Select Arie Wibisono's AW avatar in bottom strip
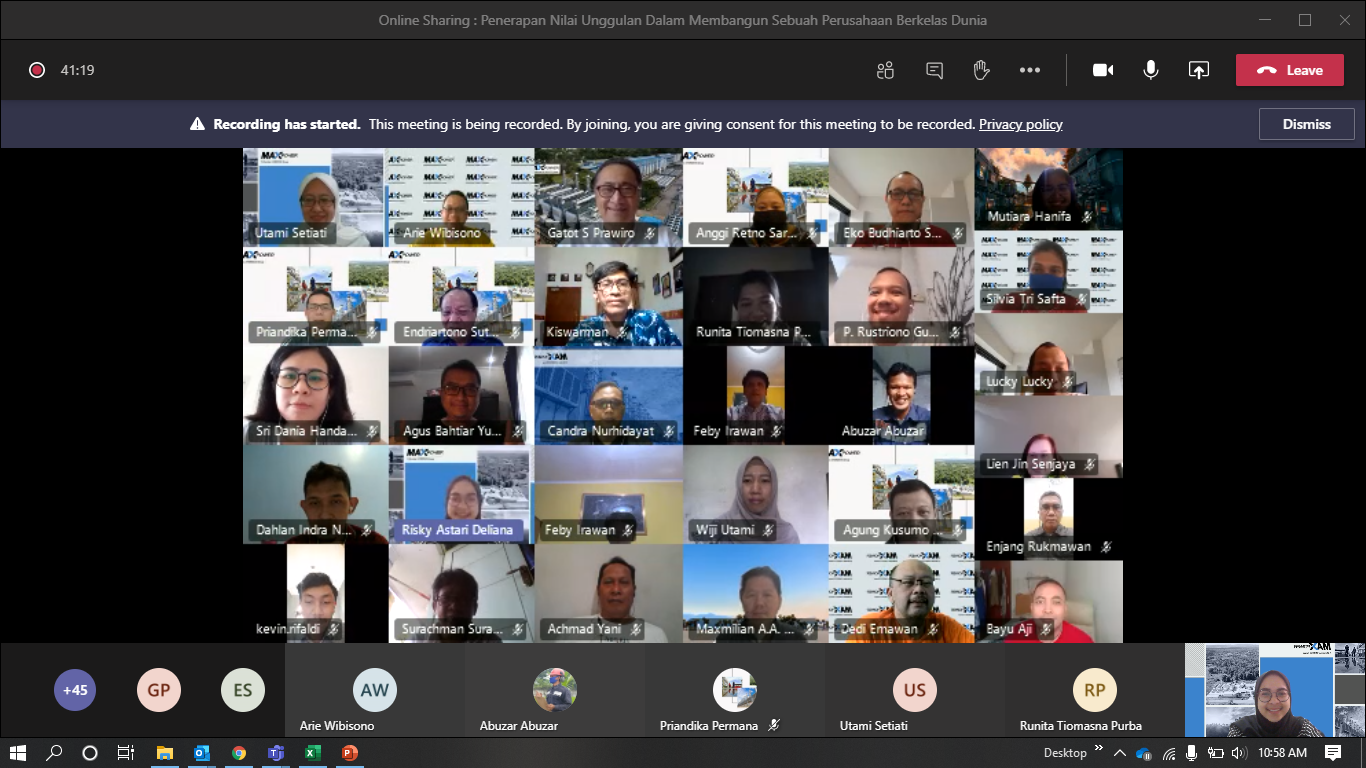 click(x=375, y=690)
